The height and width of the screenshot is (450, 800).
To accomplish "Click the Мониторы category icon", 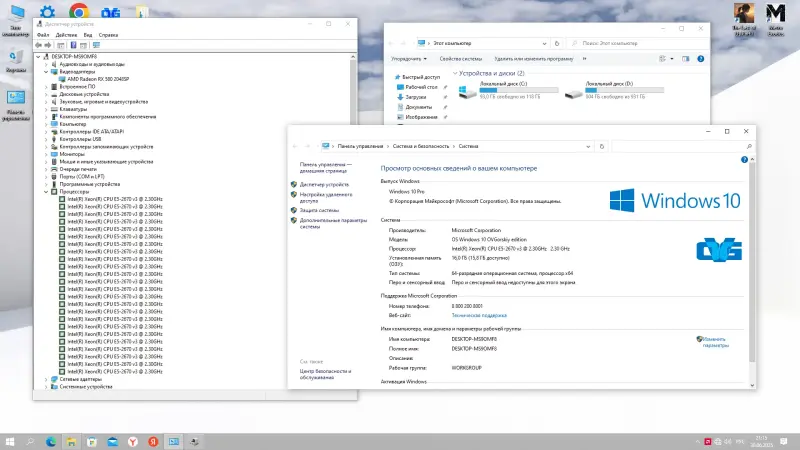I will pos(54,154).
